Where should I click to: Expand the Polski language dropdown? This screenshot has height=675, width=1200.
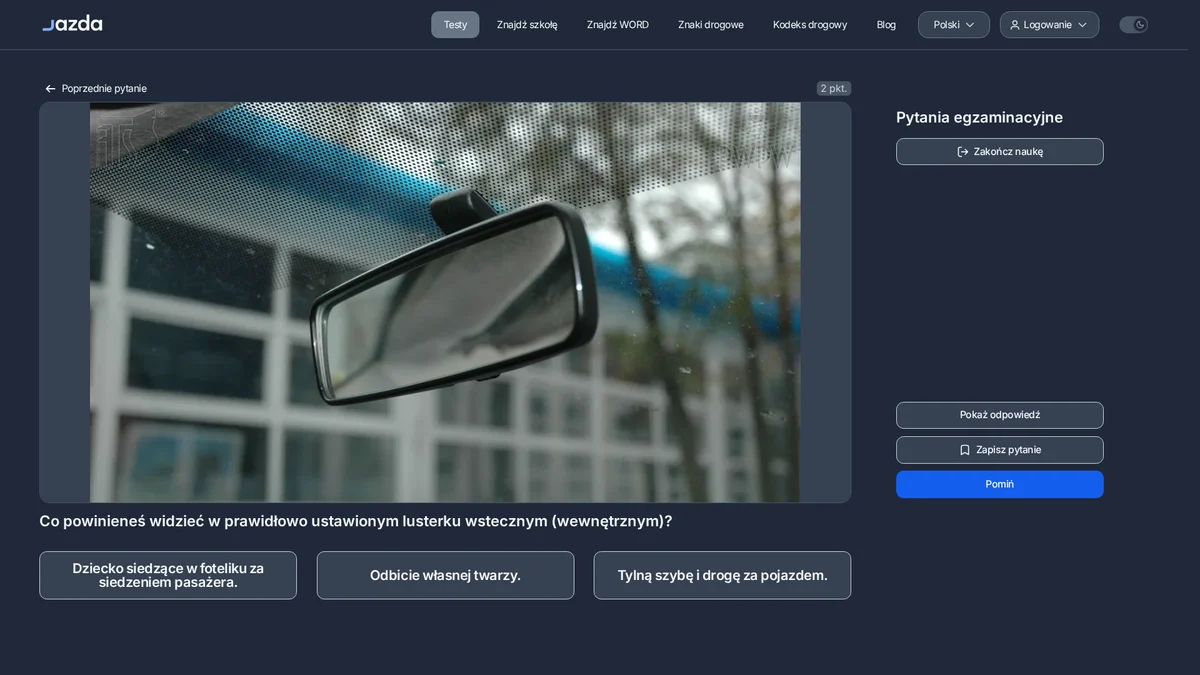[x=954, y=25]
